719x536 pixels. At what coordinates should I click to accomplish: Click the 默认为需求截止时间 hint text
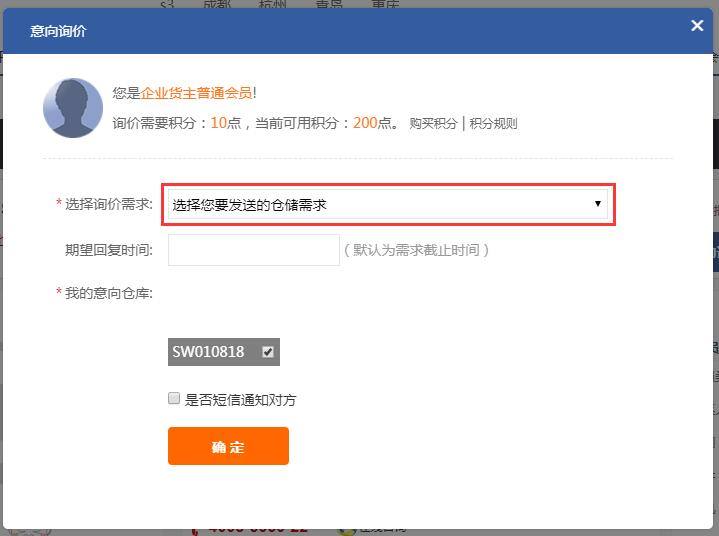(416, 250)
